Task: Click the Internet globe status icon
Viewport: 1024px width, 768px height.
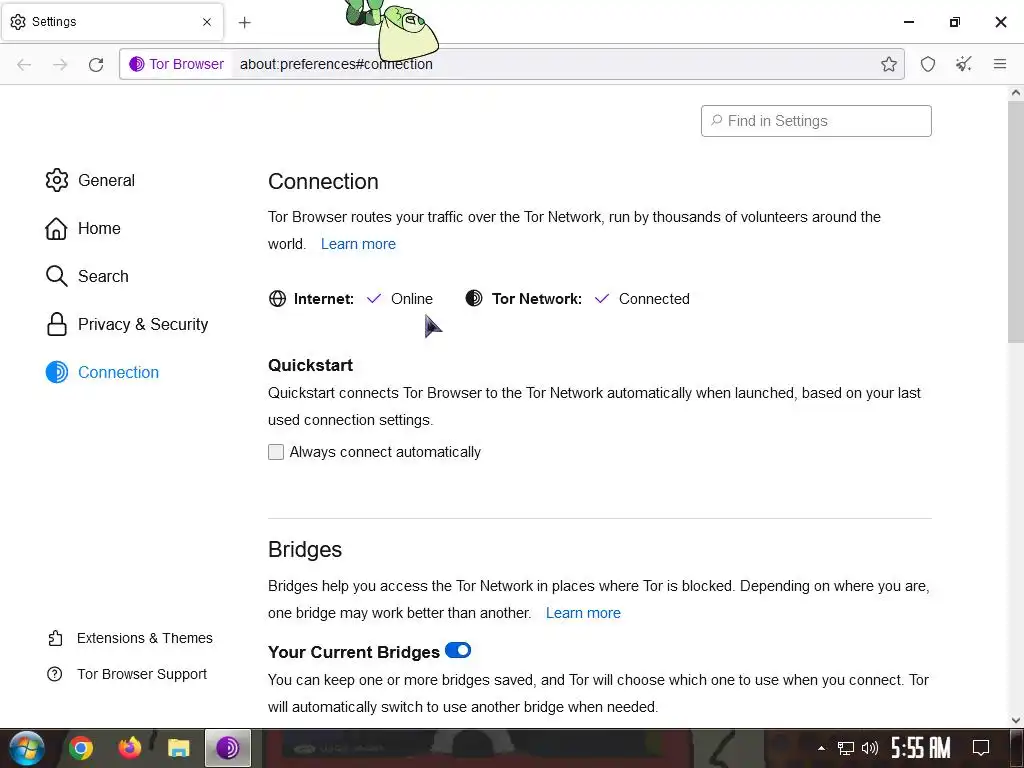Action: pos(278,299)
